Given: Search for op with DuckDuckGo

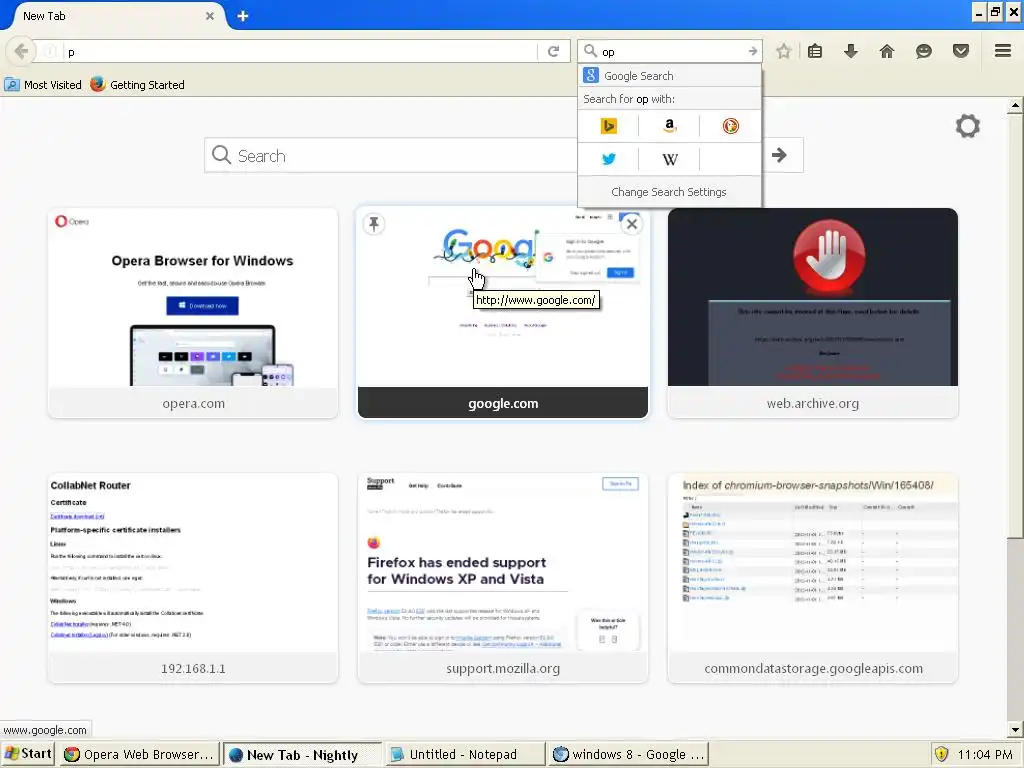Looking at the screenshot, I should tap(730, 125).
